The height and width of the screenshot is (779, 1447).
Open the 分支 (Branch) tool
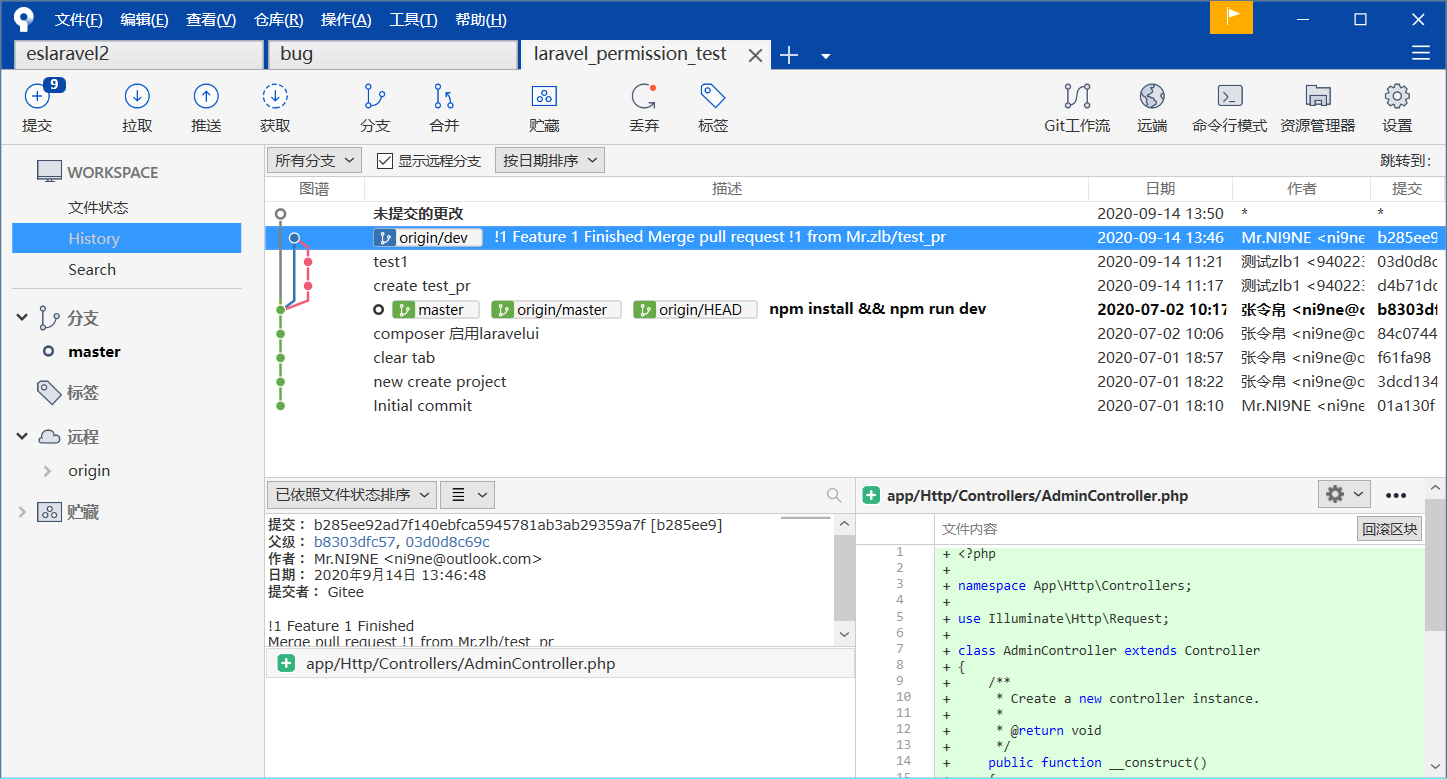click(375, 97)
